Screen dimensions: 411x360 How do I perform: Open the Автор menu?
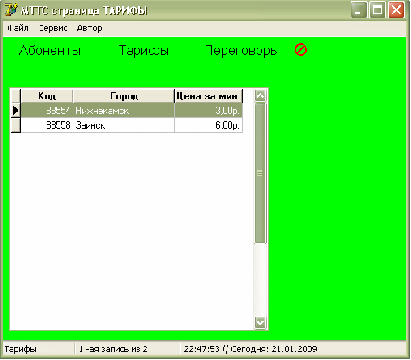coord(89,28)
